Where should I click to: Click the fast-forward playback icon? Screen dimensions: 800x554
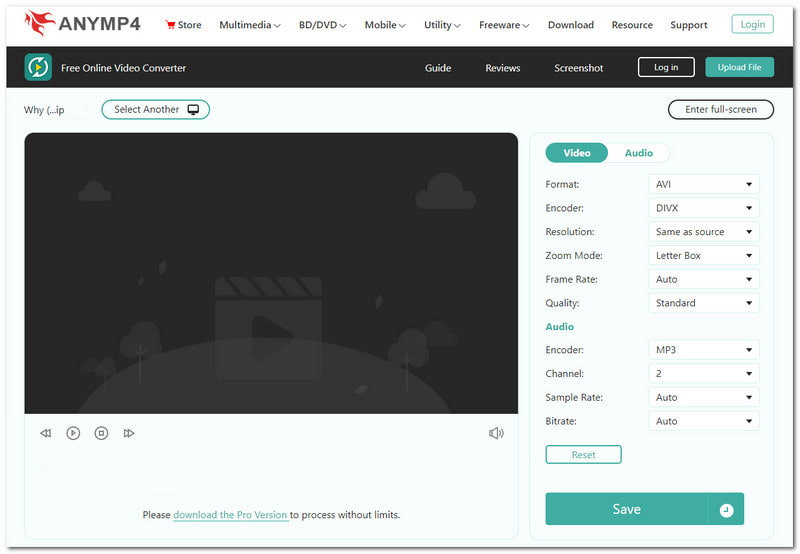click(x=129, y=433)
